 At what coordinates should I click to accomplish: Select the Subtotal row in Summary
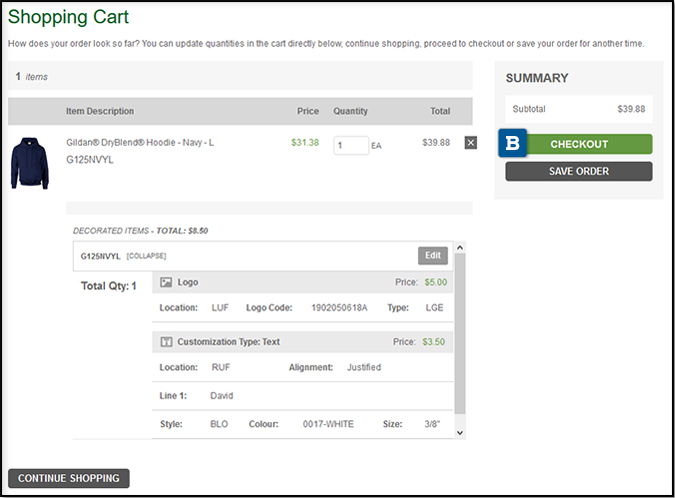578,109
